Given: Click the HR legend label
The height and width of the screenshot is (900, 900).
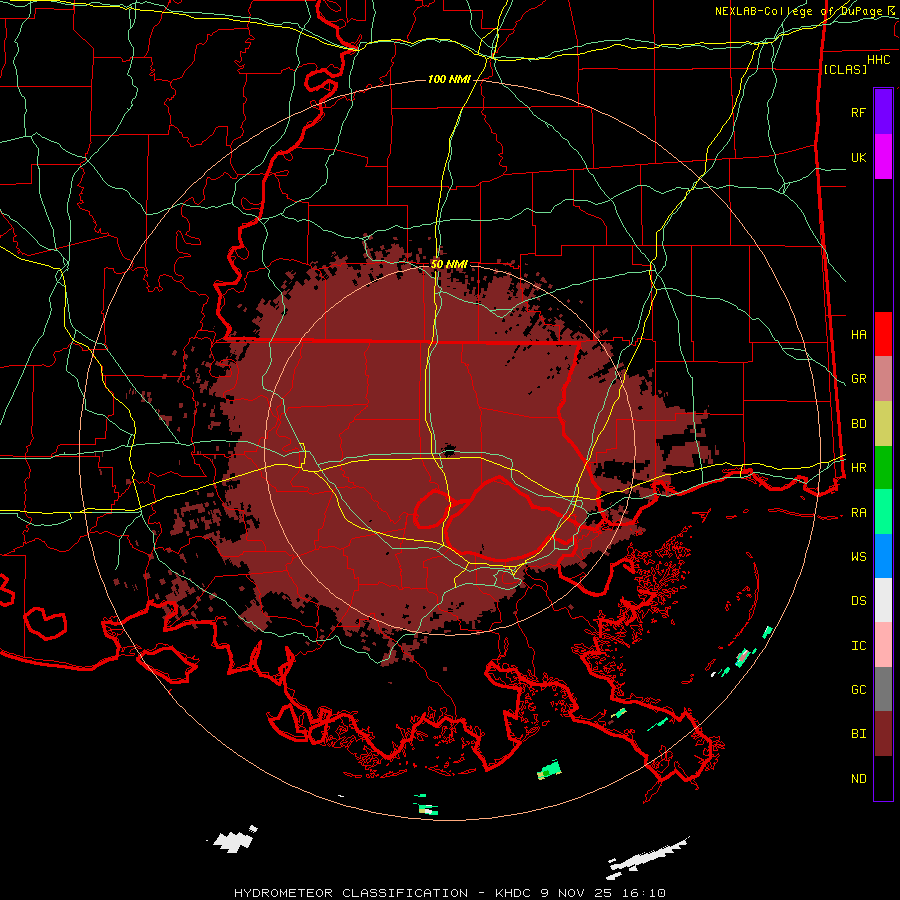Looking at the screenshot, I should [858, 468].
